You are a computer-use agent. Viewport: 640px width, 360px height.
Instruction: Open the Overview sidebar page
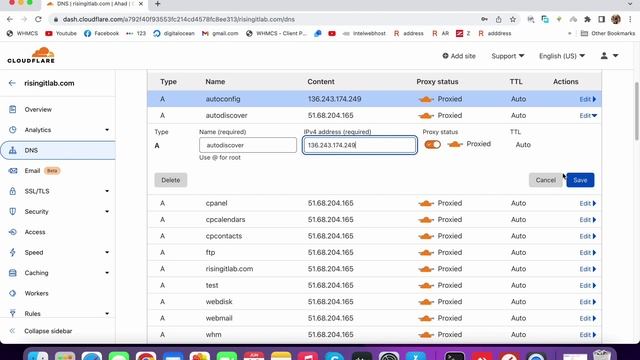(38, 109)
